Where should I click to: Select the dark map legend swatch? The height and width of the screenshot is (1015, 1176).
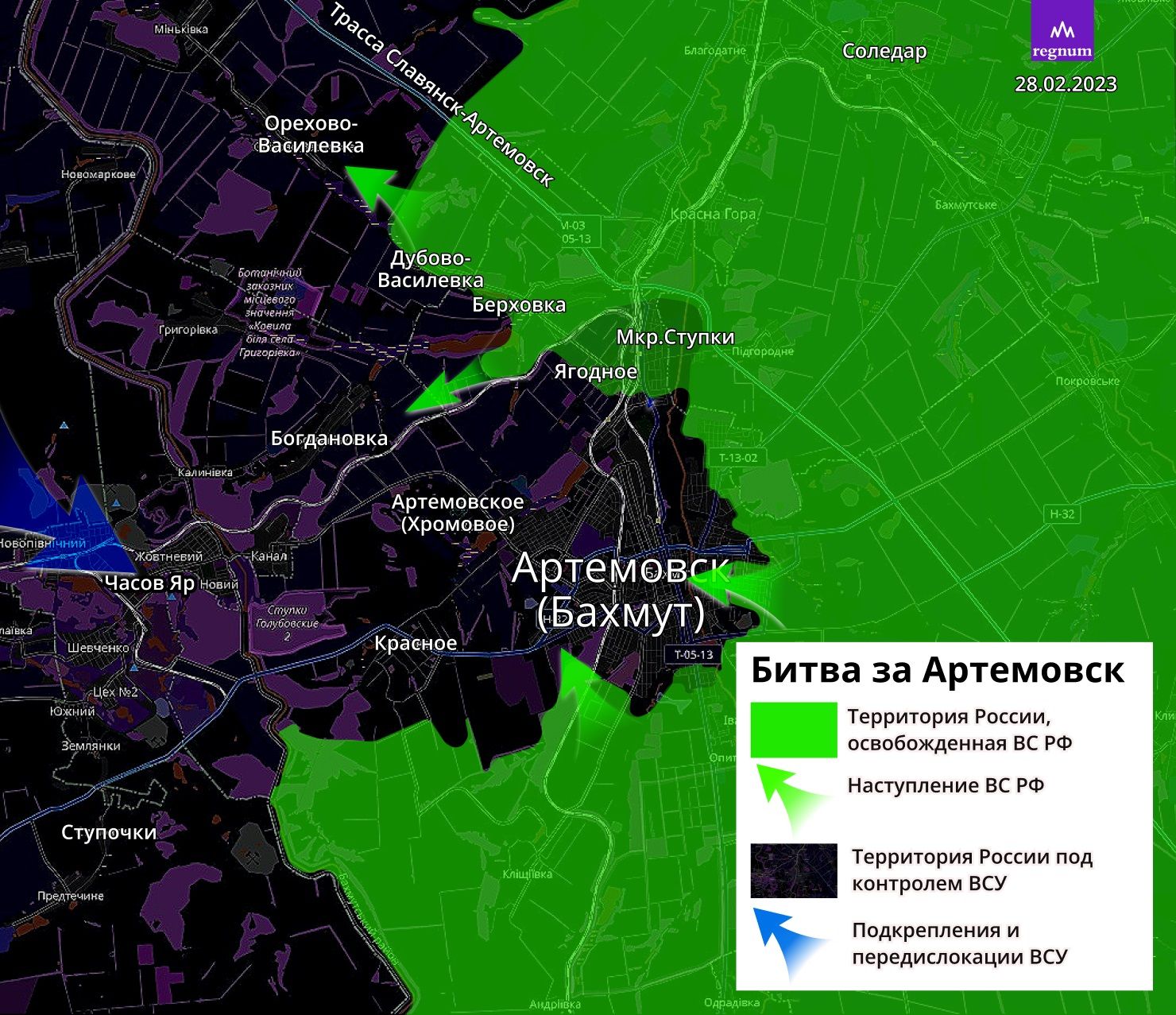point(794,871)
